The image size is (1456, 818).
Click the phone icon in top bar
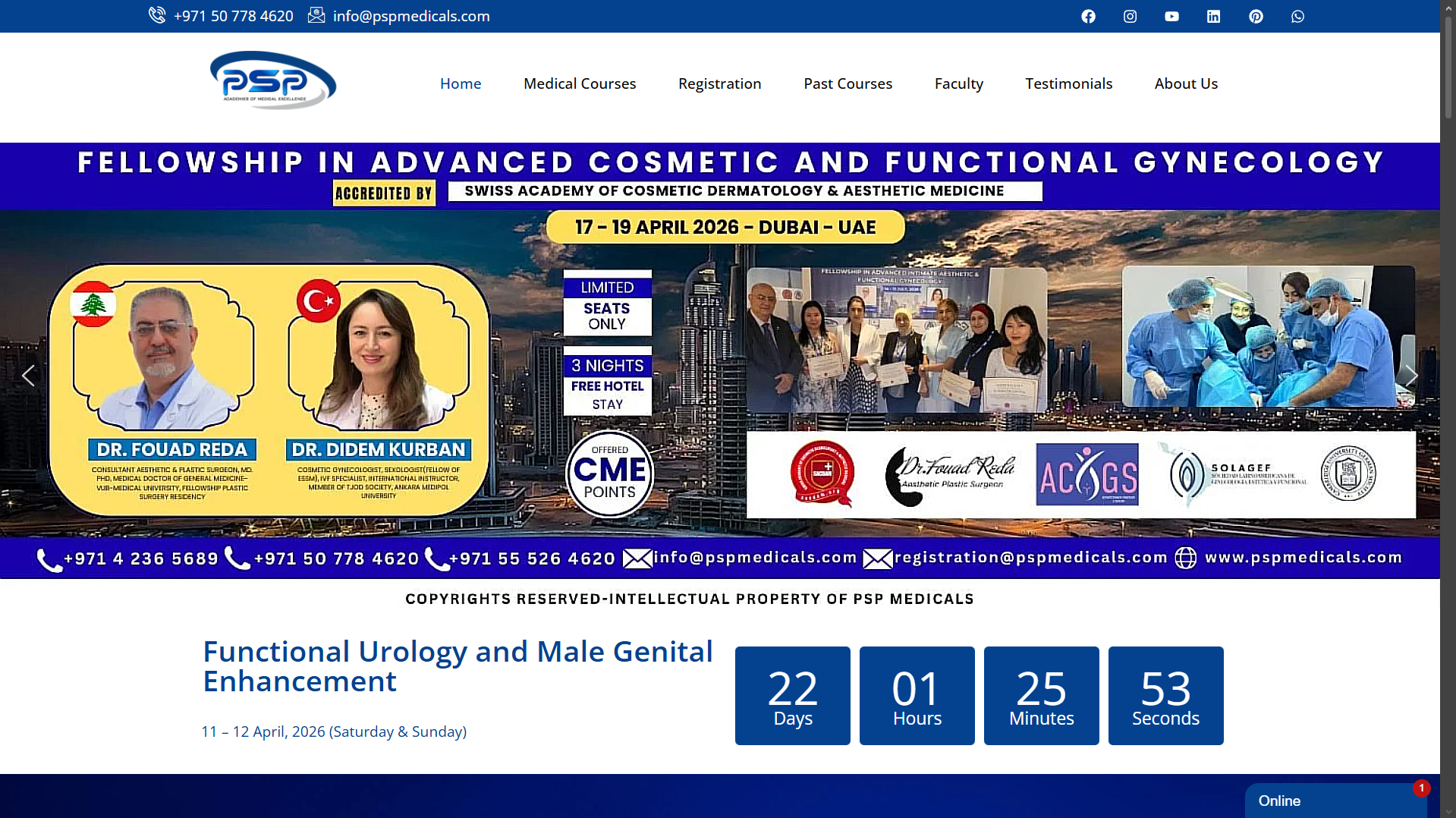[157, 15]
